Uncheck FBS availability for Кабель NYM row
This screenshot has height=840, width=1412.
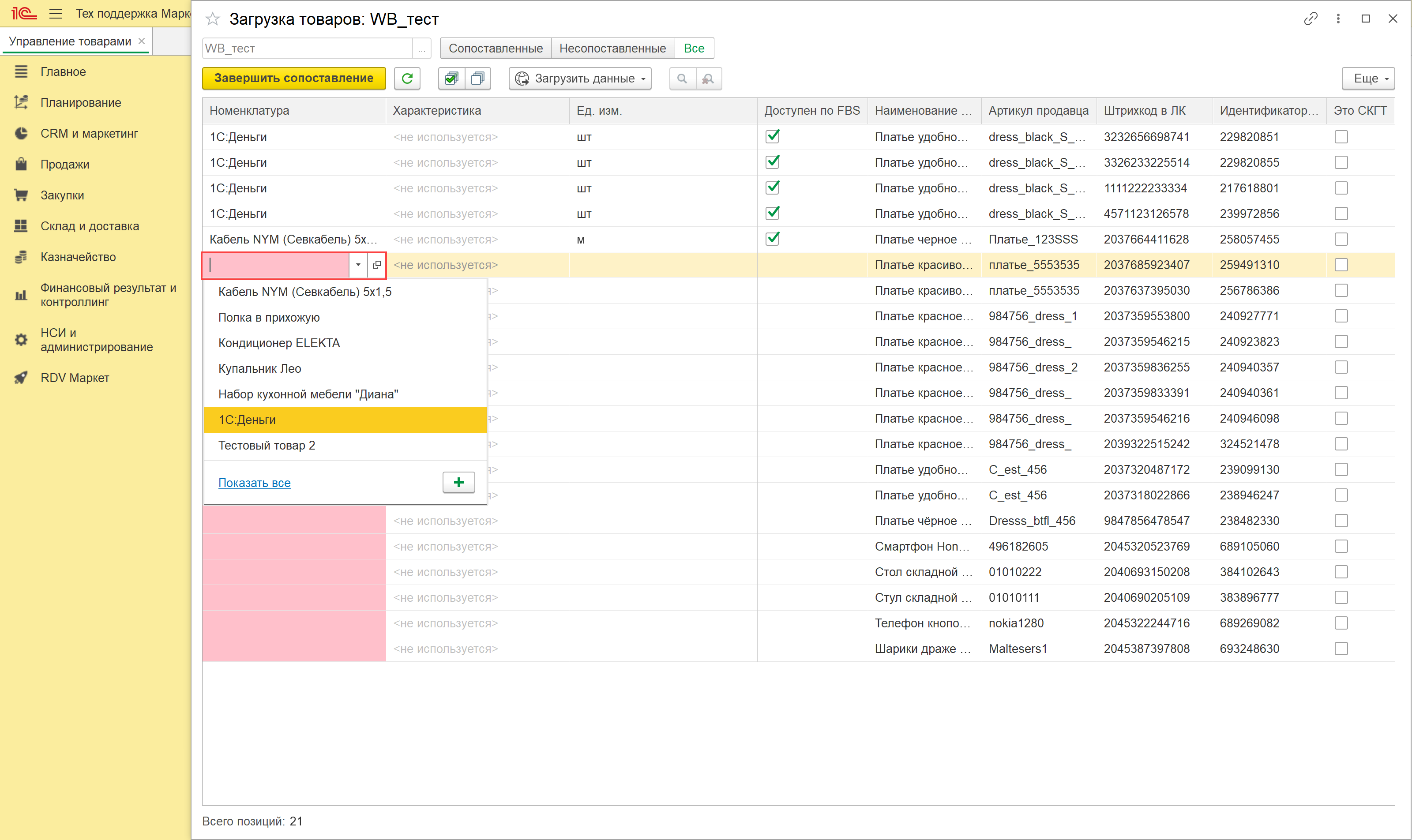tap(772, 239)
